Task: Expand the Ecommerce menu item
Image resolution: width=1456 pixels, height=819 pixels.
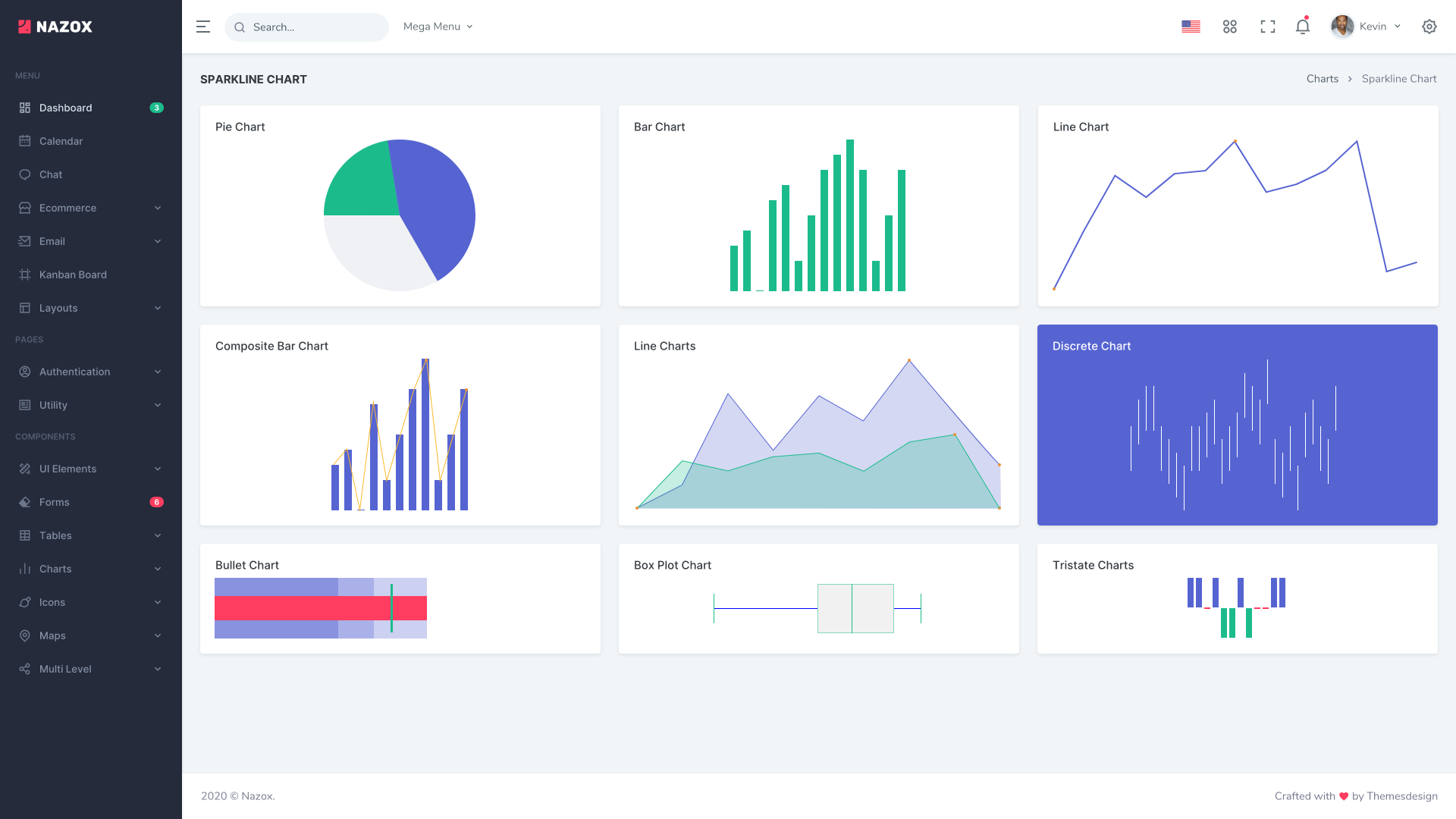Action: point(90,207)
